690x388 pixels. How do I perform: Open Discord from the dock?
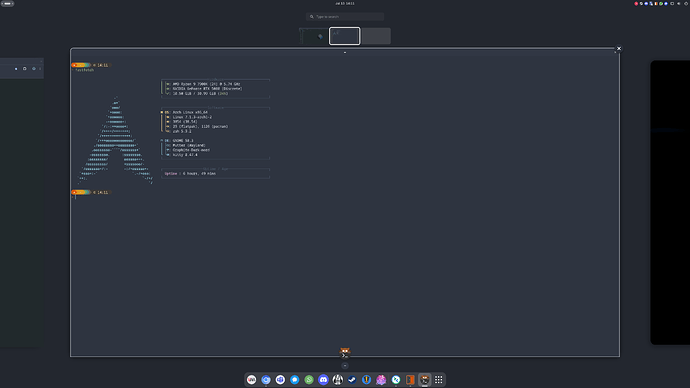pyautogui.click(x=323, y=380)
